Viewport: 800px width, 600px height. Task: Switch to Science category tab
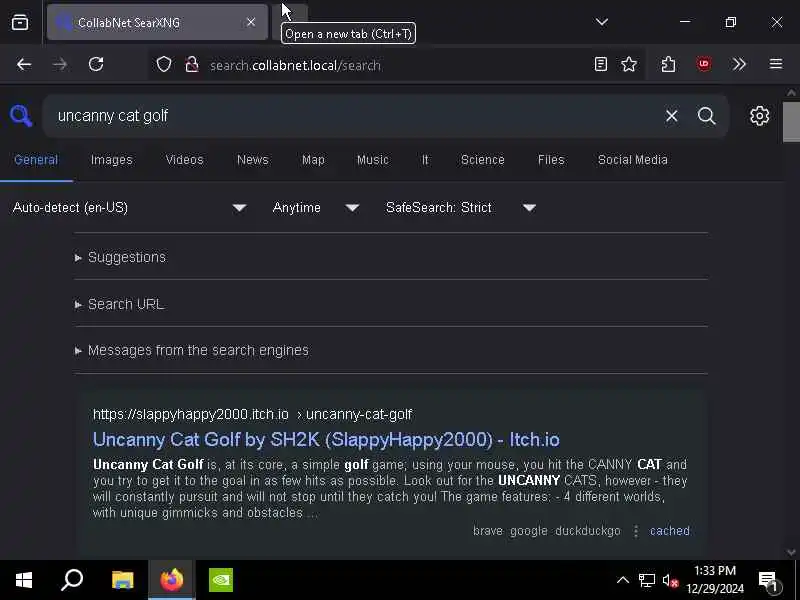[x=482, y=160]
